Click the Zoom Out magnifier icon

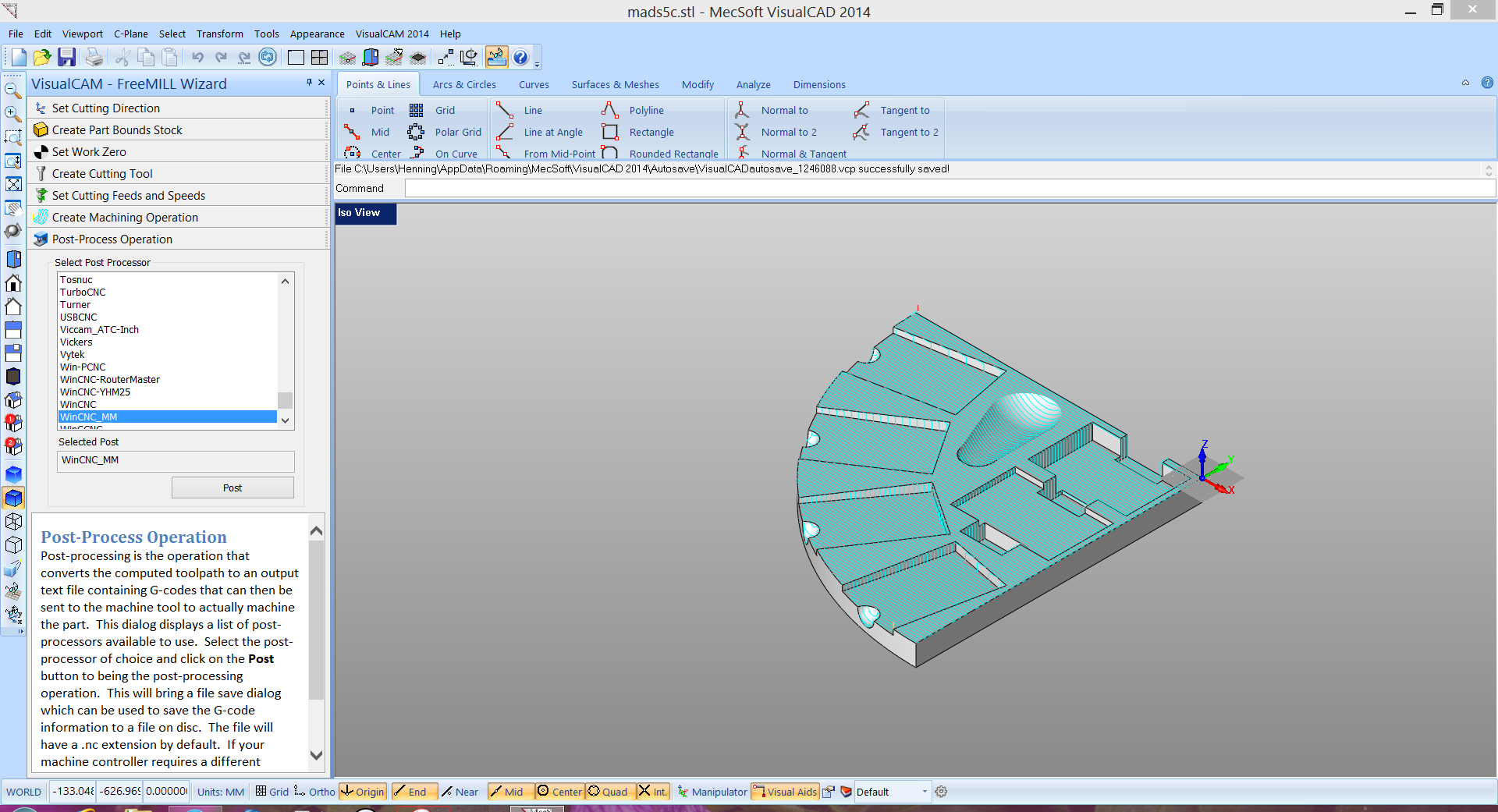click(x=12, y=90)
